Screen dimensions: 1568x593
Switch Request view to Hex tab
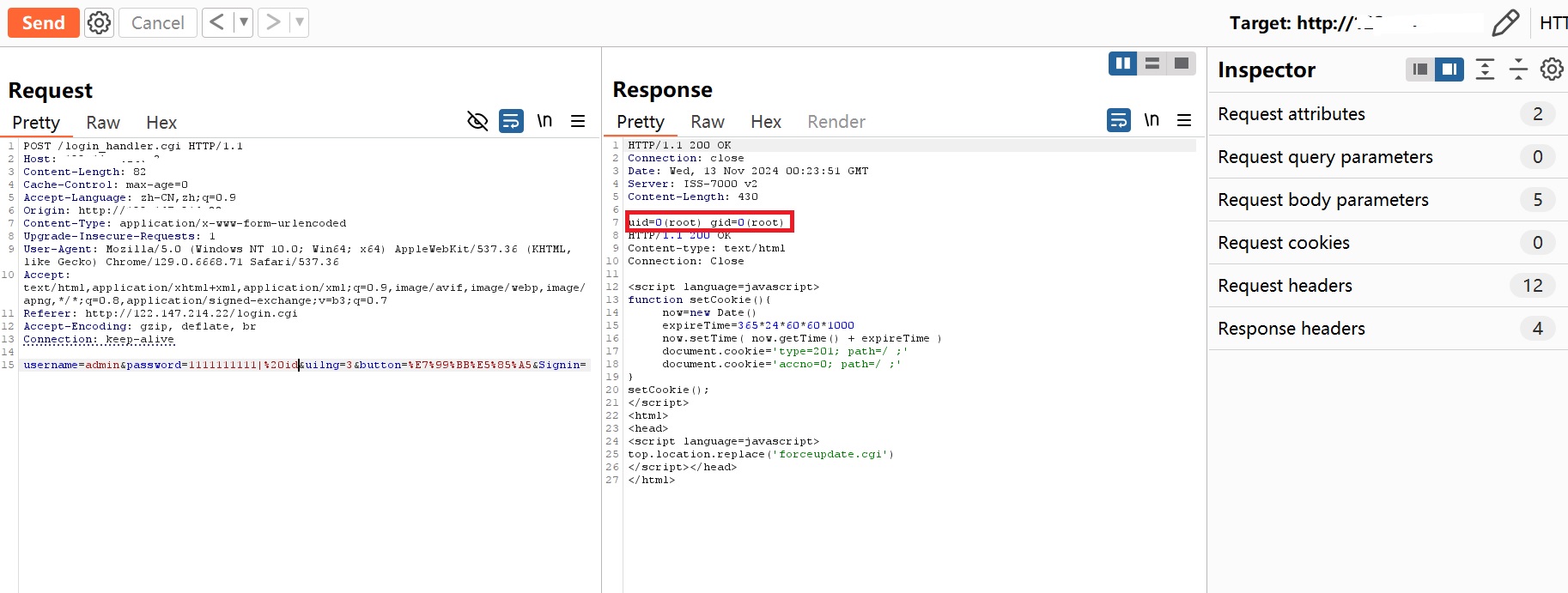(161, 123)
